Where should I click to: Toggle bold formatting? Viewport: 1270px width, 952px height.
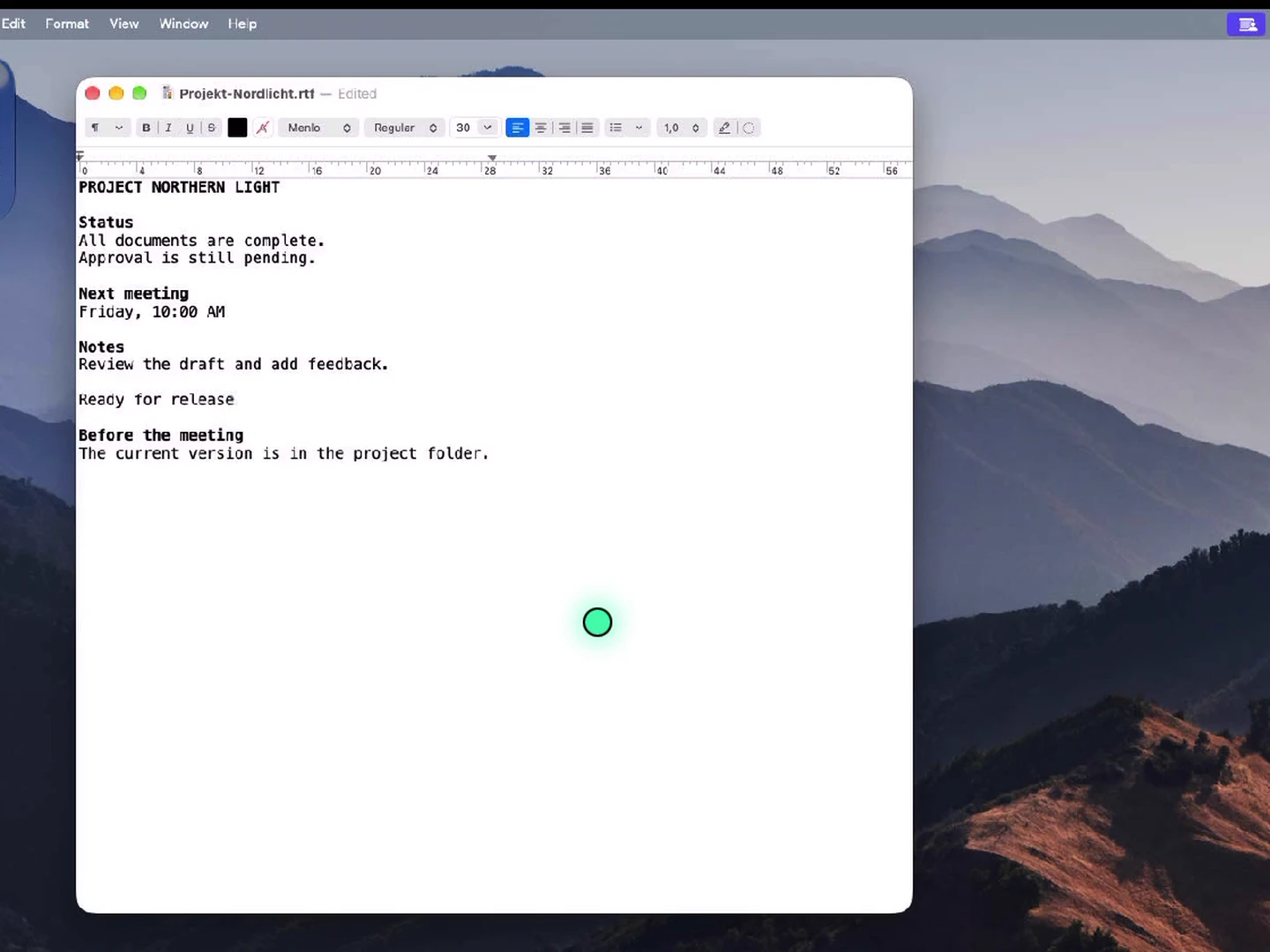tap(146, 128)
